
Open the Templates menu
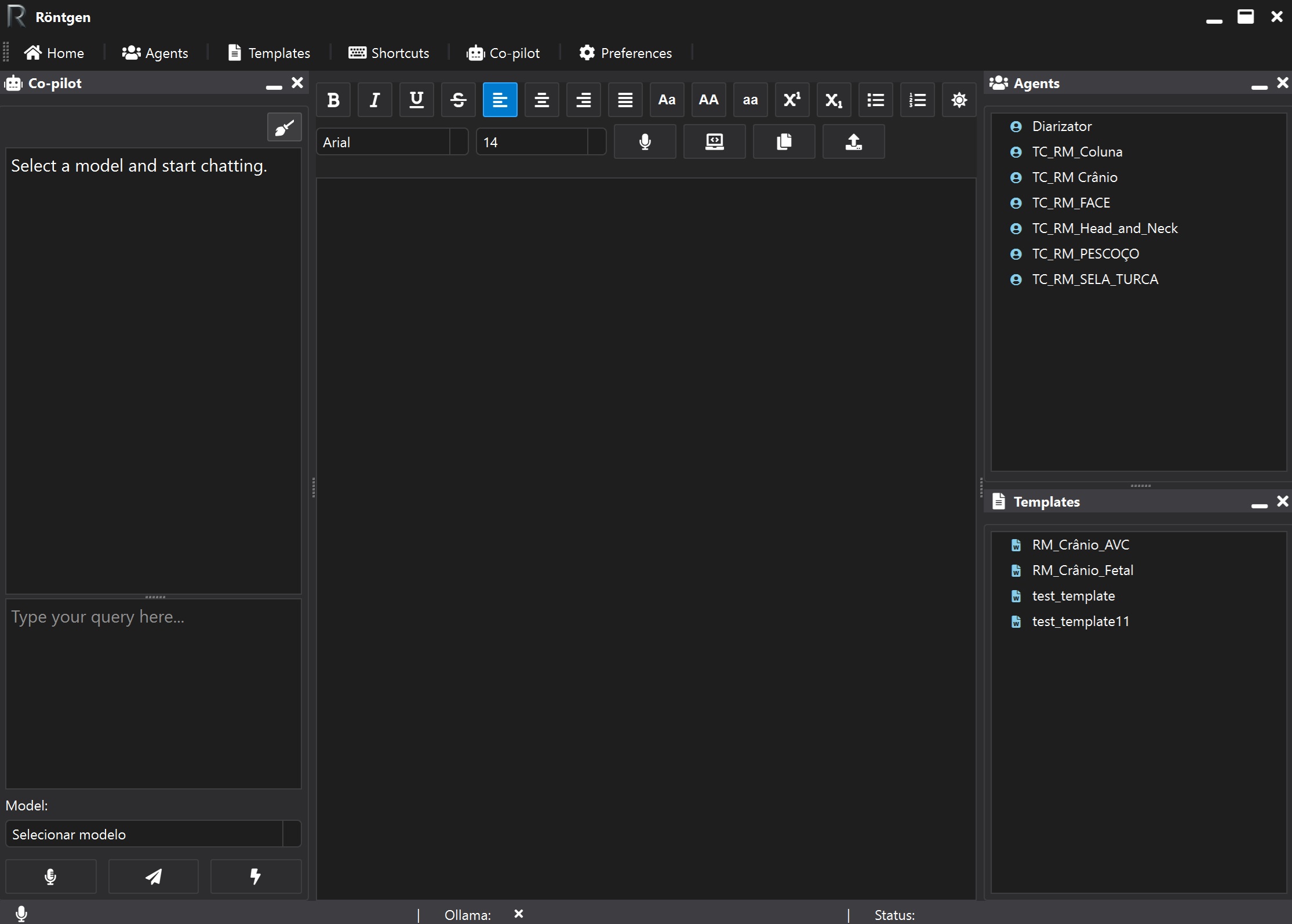270,53
